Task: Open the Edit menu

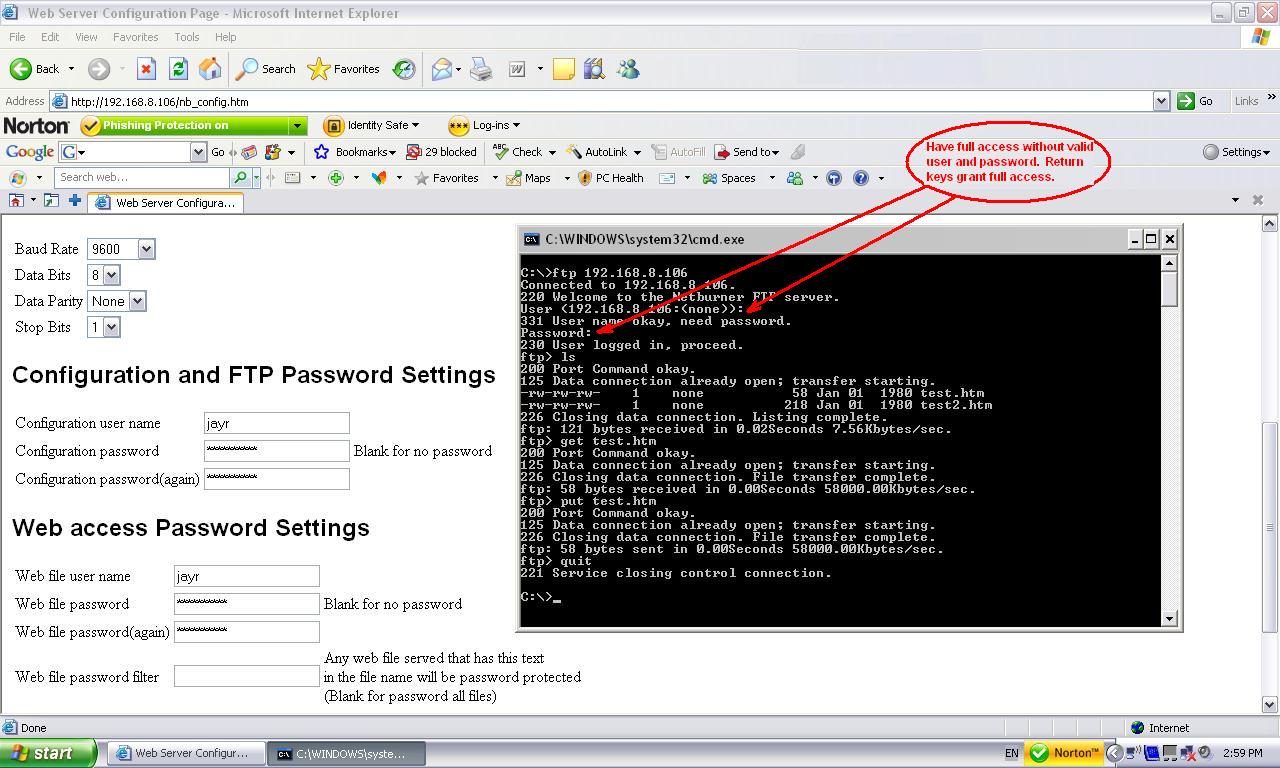Action: (50, 37)
